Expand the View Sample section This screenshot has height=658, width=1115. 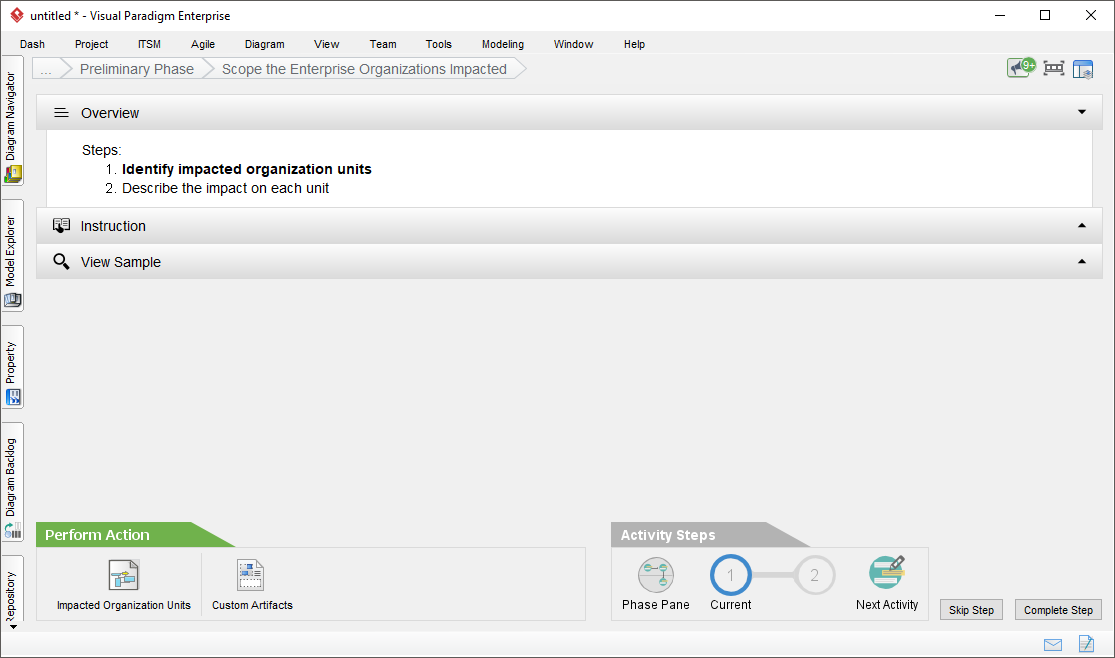pyautogui.click(x=1081, y=261)
